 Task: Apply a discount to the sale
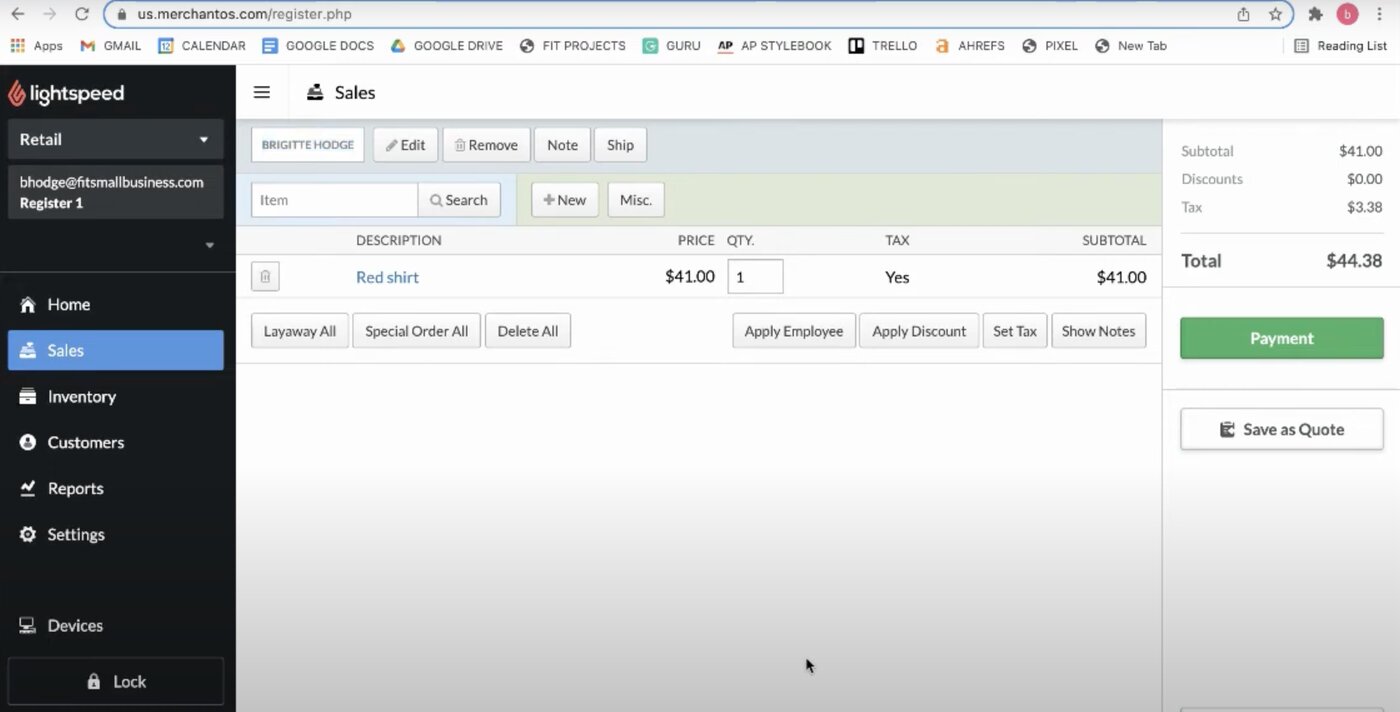click(x=918, y=330)
